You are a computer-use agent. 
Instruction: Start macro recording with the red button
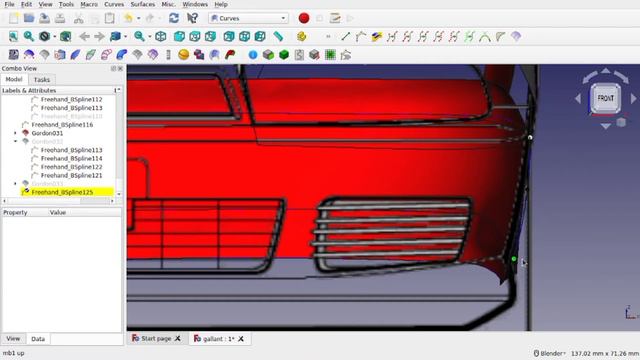tap(304, 18)
